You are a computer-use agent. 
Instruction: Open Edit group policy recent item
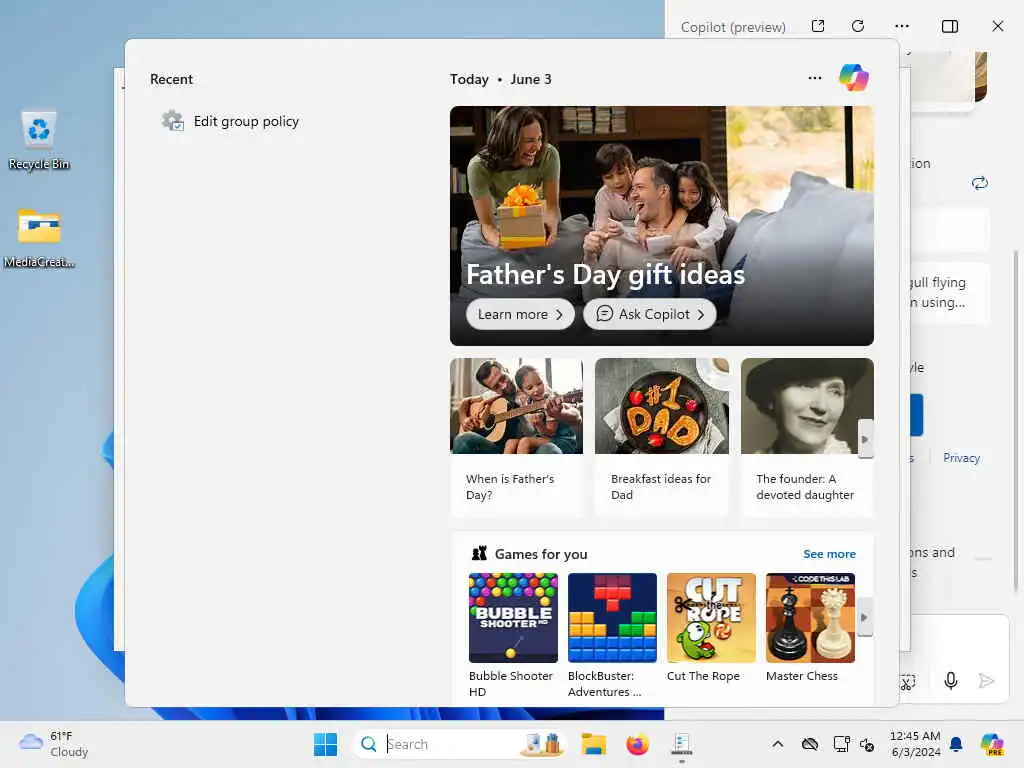pos(231,121)
